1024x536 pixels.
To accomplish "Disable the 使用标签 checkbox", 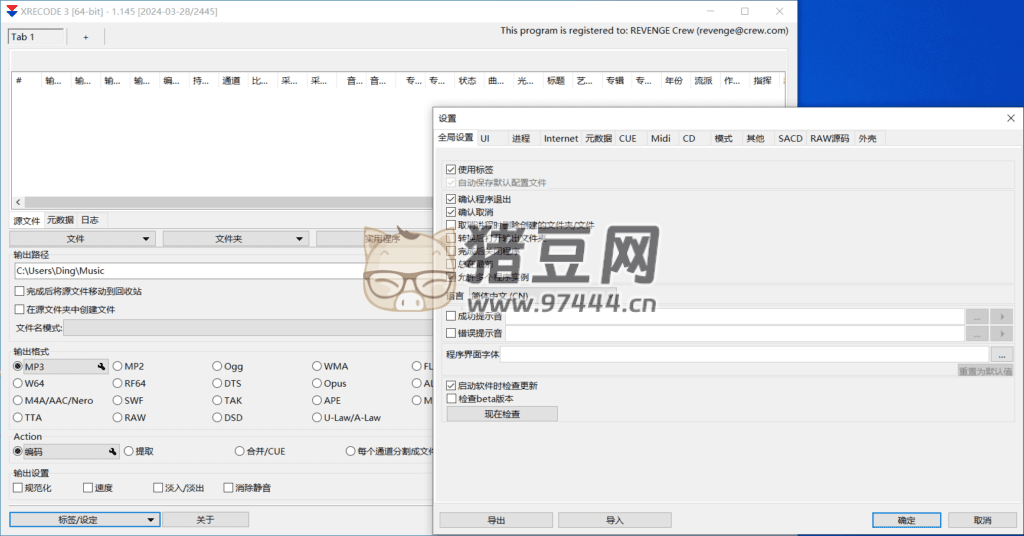I will pos(451,170).
